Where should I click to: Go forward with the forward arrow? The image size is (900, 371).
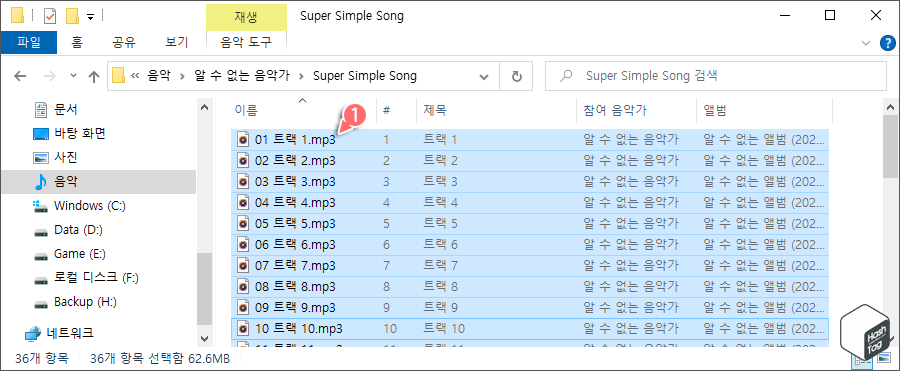[x=50, y=76]
